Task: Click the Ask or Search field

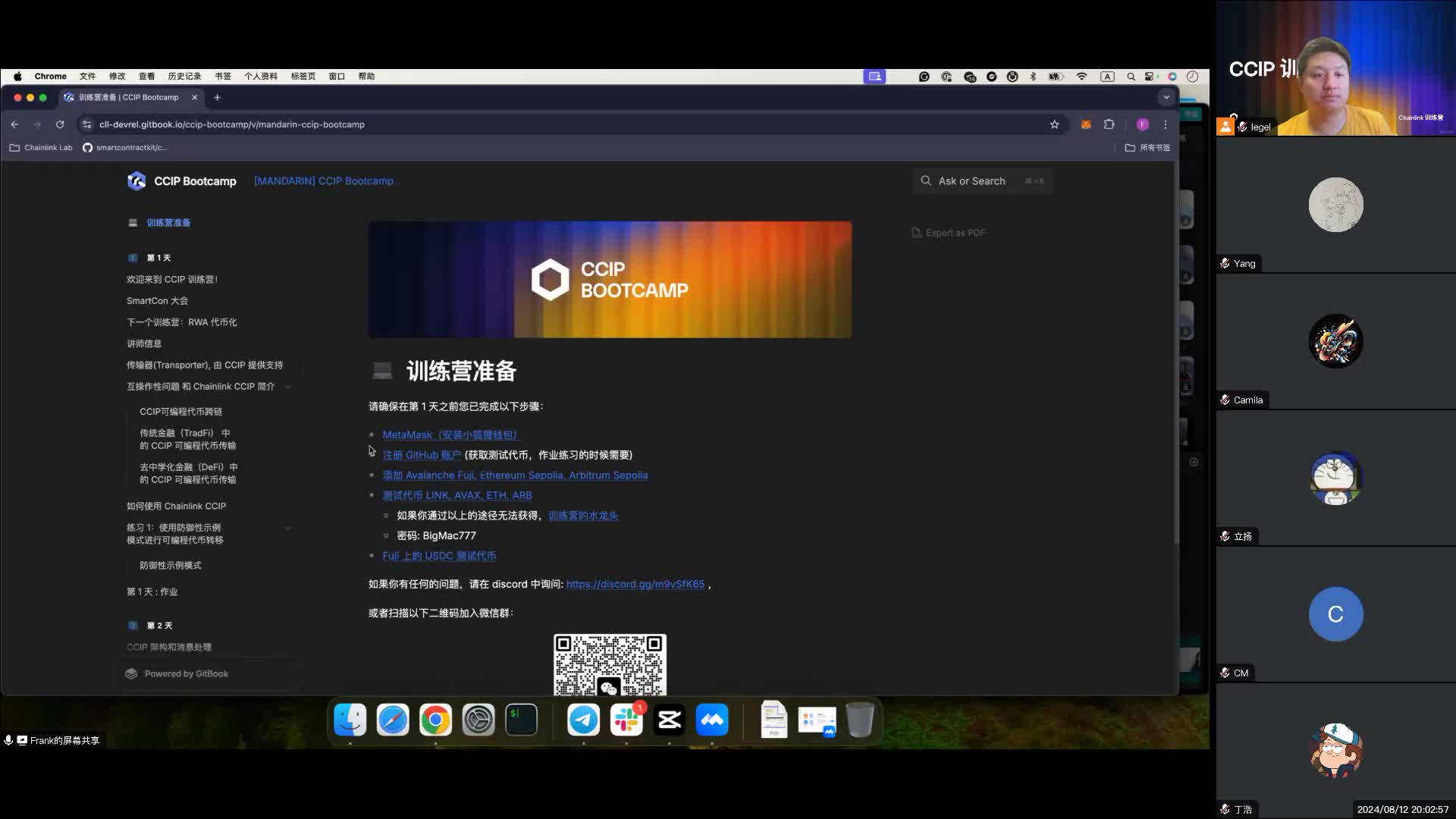Action: point(983,180)
